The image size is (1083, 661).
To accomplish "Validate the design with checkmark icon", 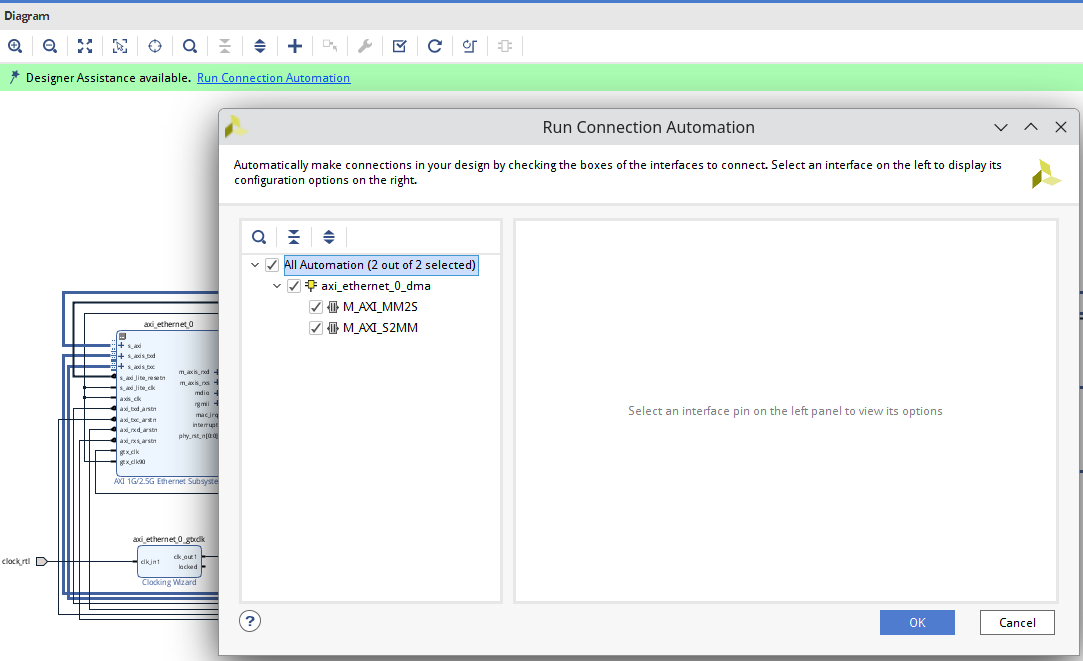I will coord(399,46).
